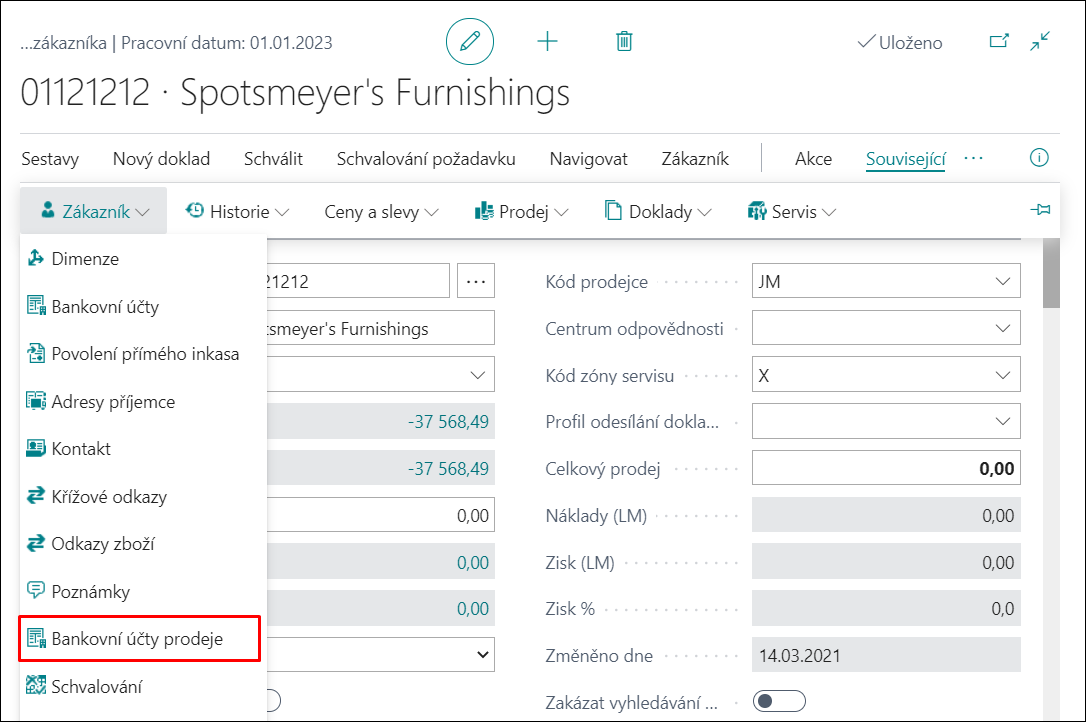Choose Adresy příjemce menu entry
Screen dimensions: 1086x722
(143, 401)
